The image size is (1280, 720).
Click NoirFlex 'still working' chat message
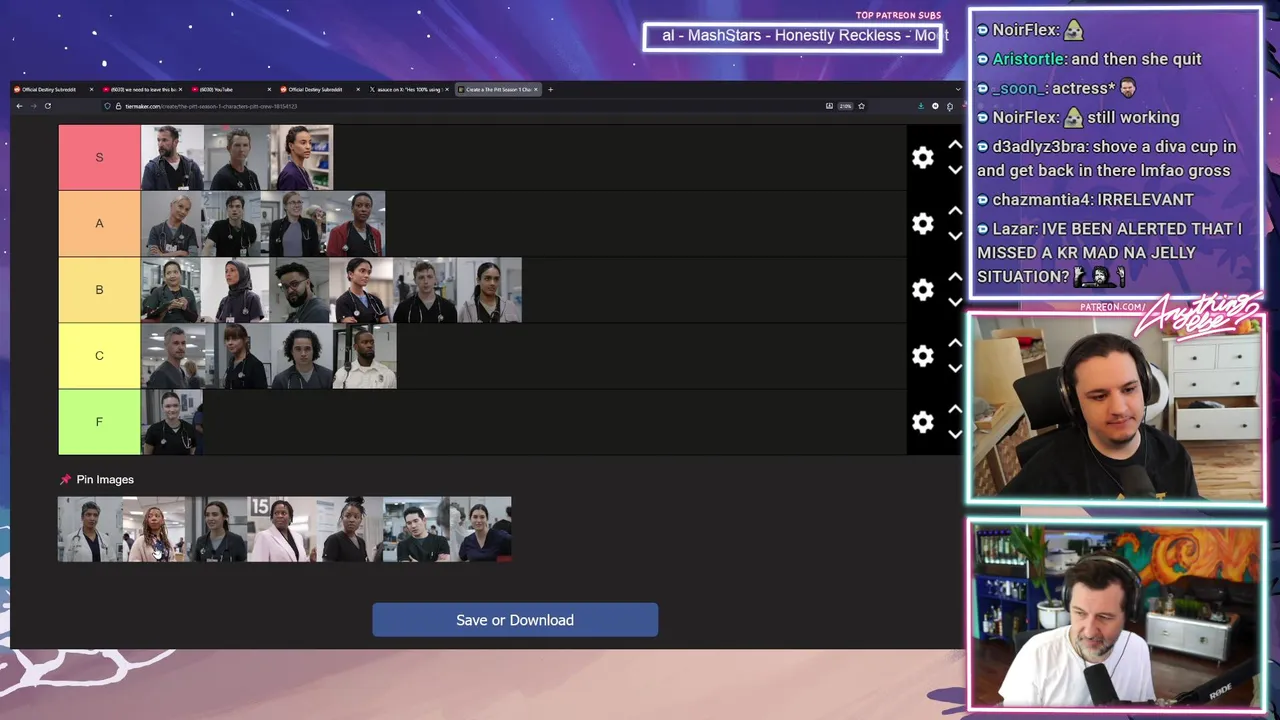point(1078,117)
